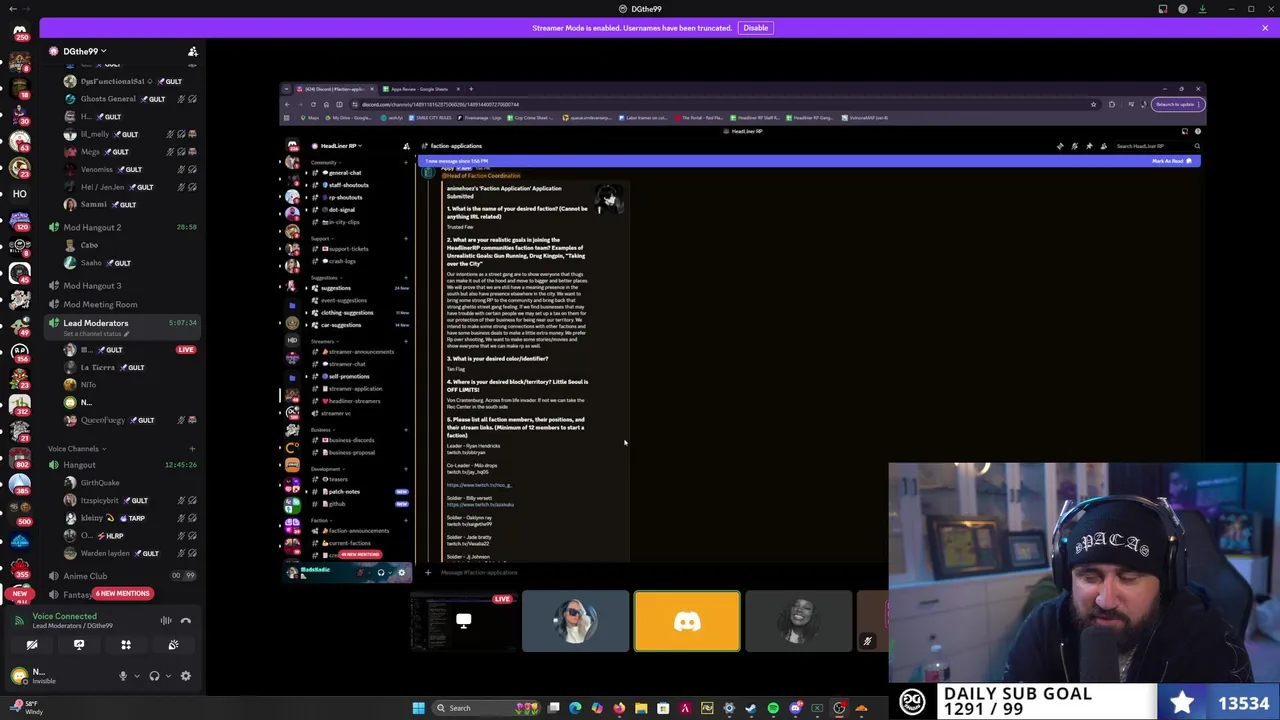The width and height of the screenshot is (1280, 720).
Task: Open voice noise suppression settings
Action: [x=166, y=621]
